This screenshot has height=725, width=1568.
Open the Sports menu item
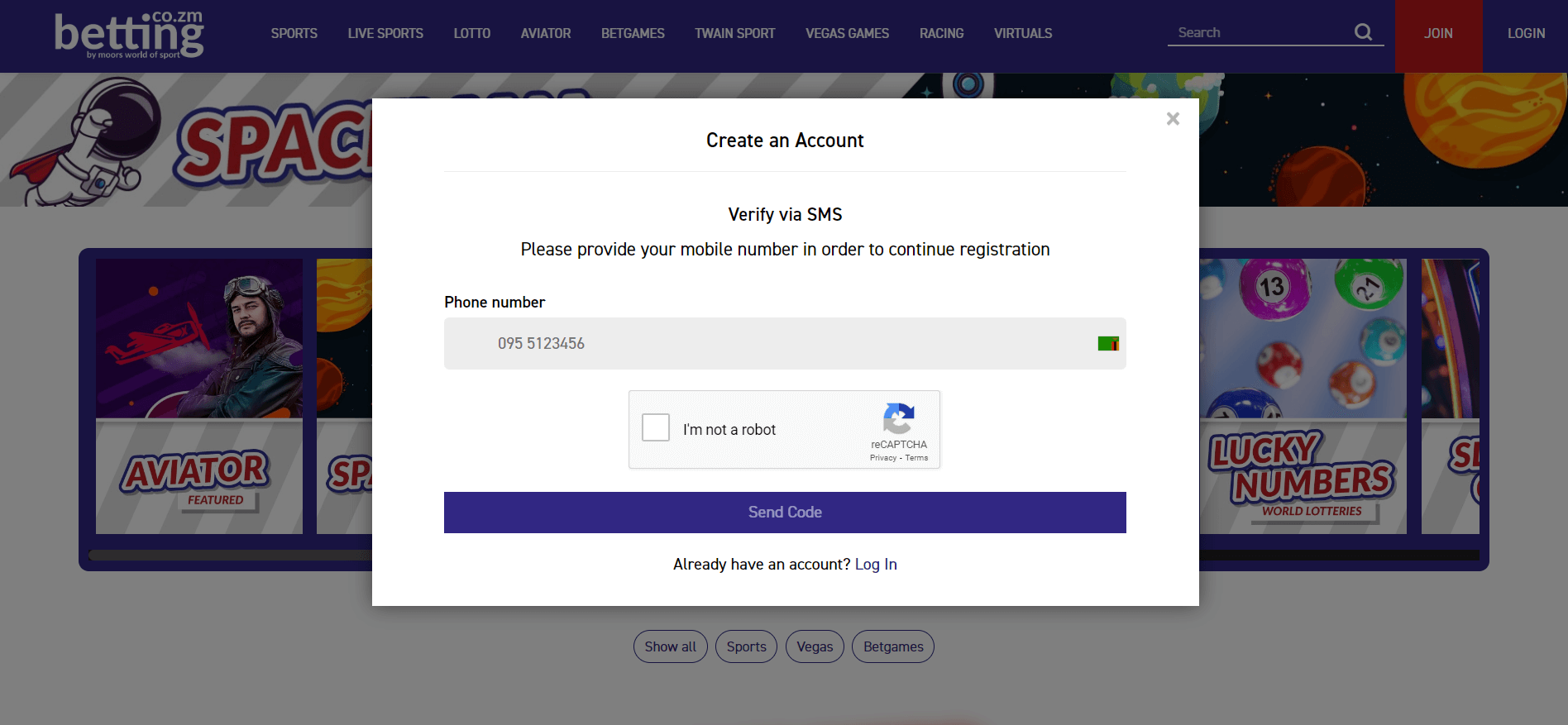coord(294,34)
